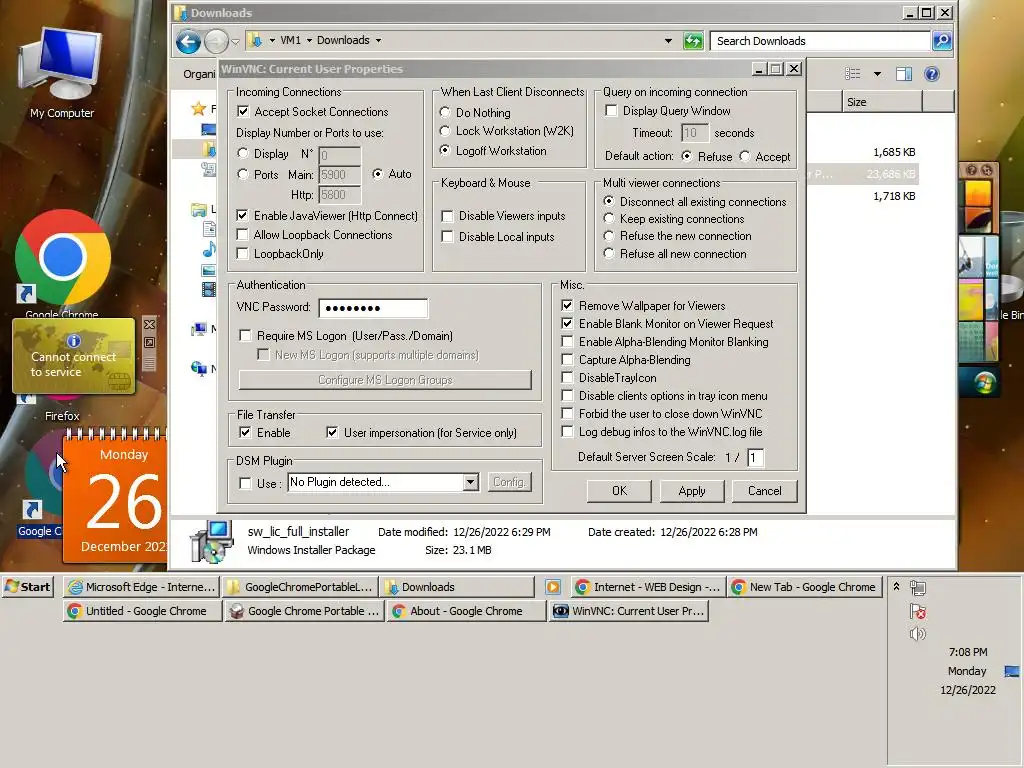Select Refuse all new connection
This screenshot has width=1024, height=768.
pos(609,253)
